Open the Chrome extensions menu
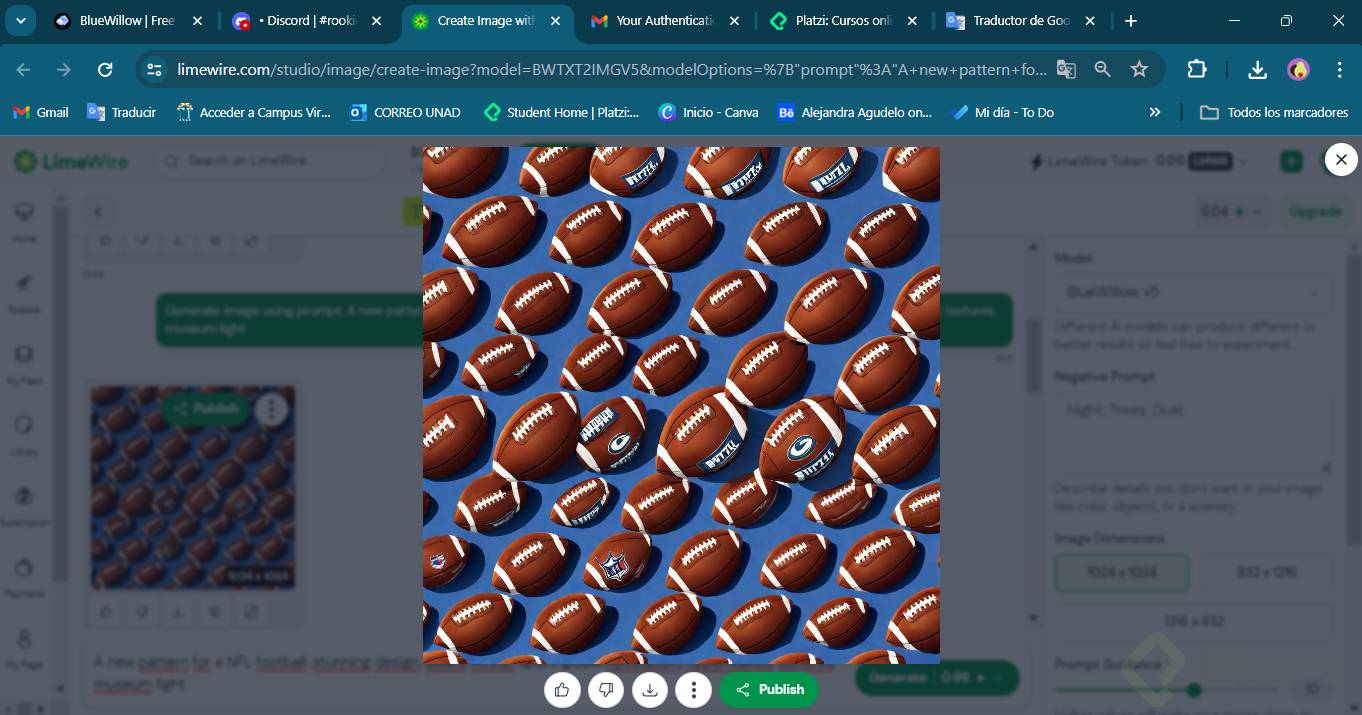The height and width of the screenshot is (715, 1362). tap(1197, 69)
